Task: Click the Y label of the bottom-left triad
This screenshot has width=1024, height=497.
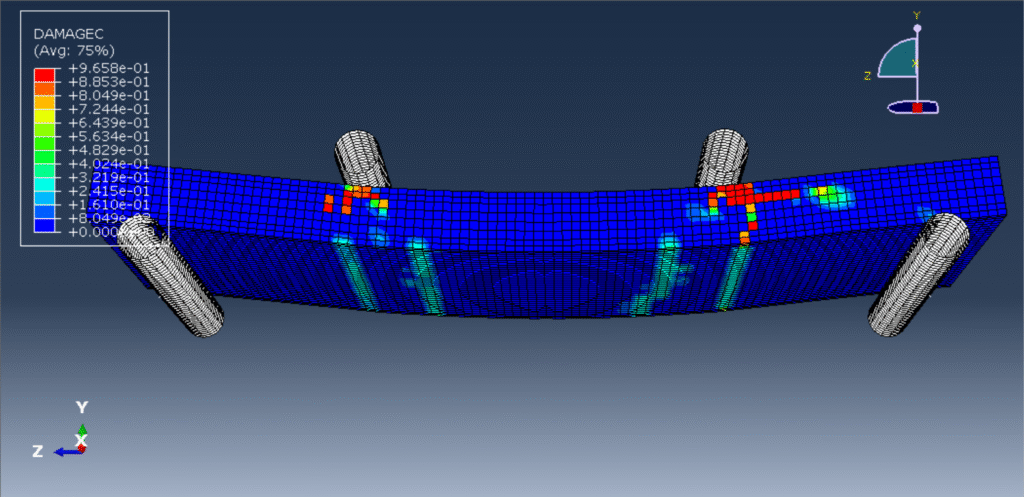Action: 82,408
